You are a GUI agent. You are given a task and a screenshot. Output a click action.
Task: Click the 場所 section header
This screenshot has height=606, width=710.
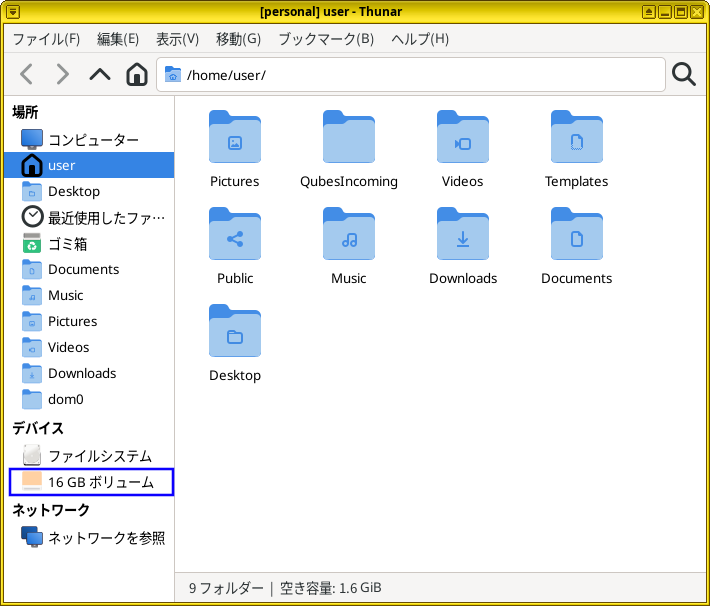25,112
